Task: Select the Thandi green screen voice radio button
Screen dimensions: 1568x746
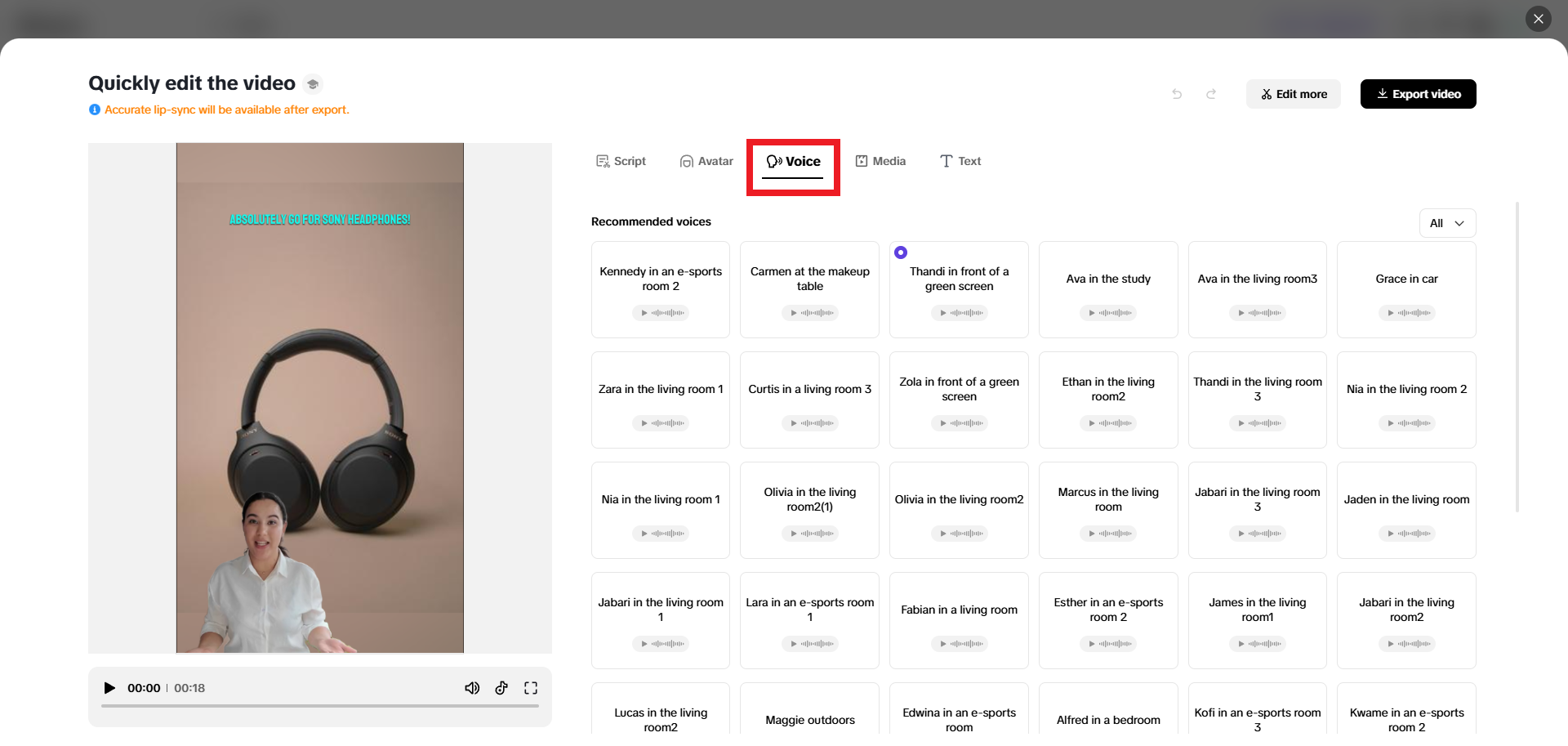Action: click(901, 252)
